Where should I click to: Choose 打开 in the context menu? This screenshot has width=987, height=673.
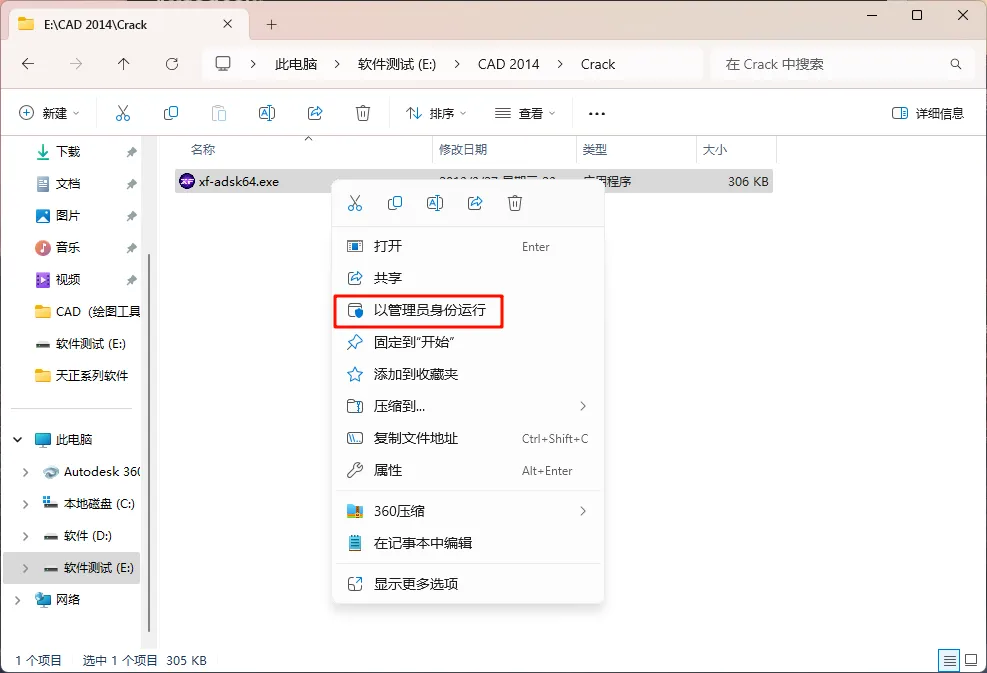pyautogui.click(x=468, y=246)
